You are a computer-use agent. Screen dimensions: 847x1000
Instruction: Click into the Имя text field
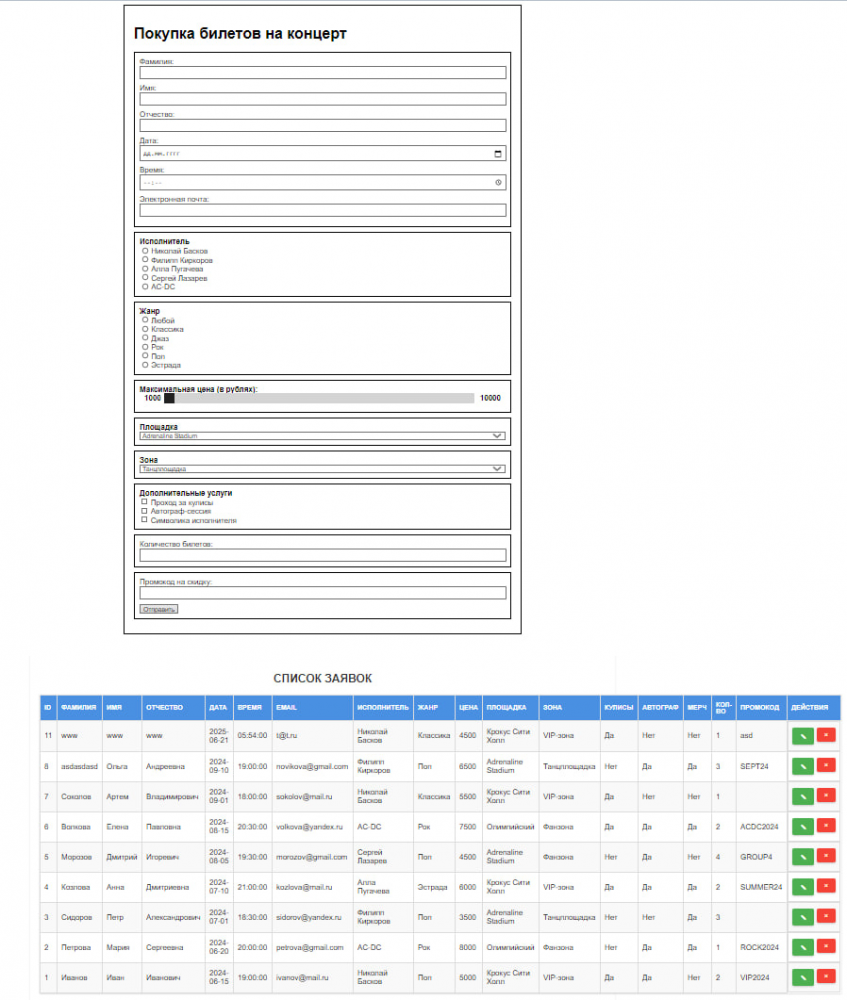point(323,99)
